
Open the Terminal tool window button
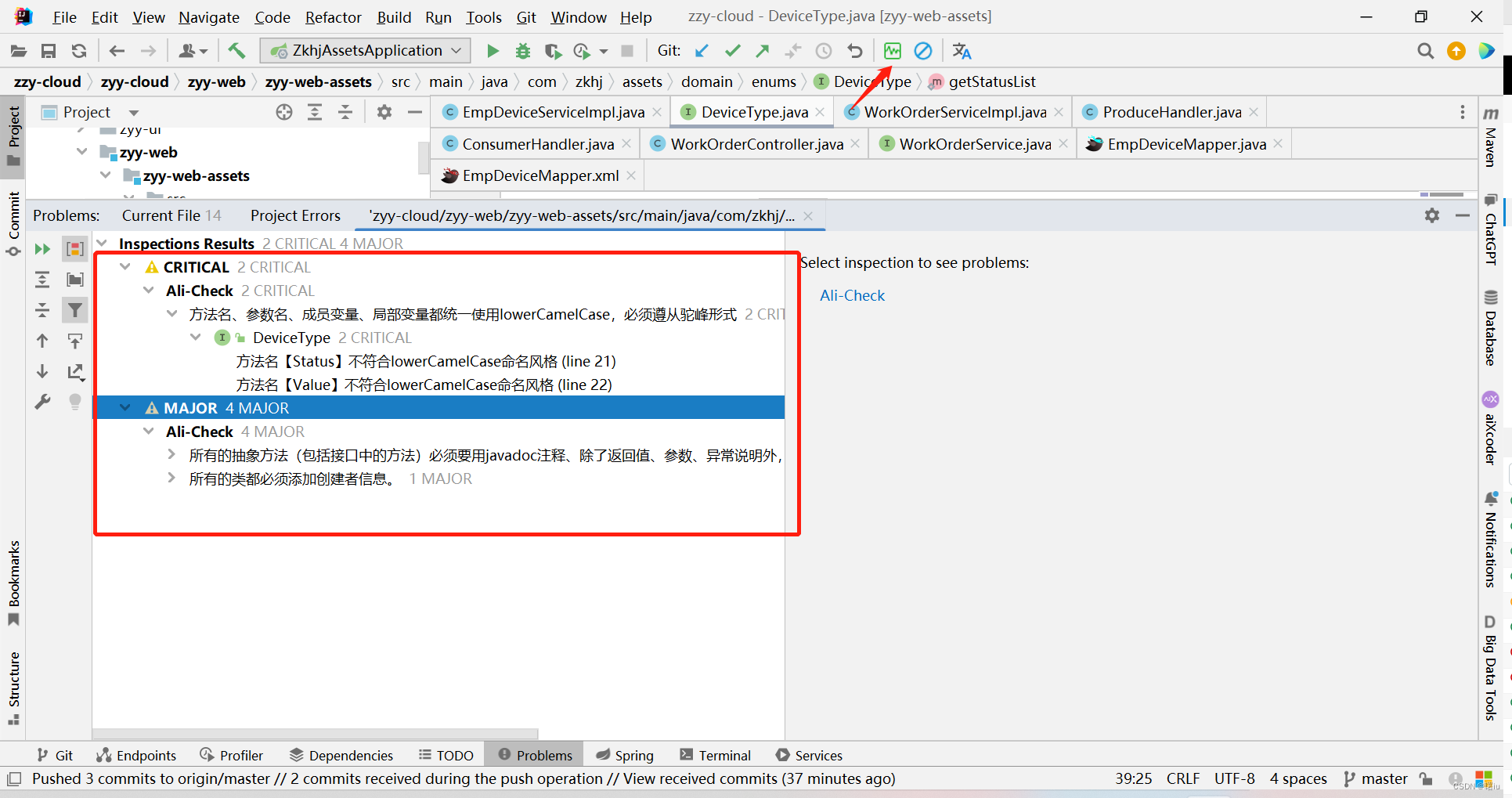716,755
